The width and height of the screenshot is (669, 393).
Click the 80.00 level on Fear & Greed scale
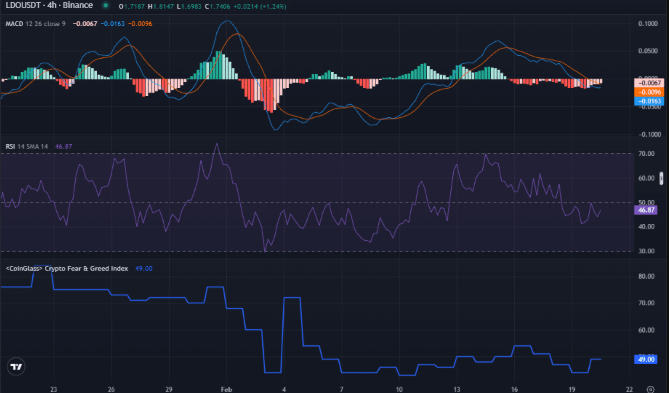tap(646, 276)
